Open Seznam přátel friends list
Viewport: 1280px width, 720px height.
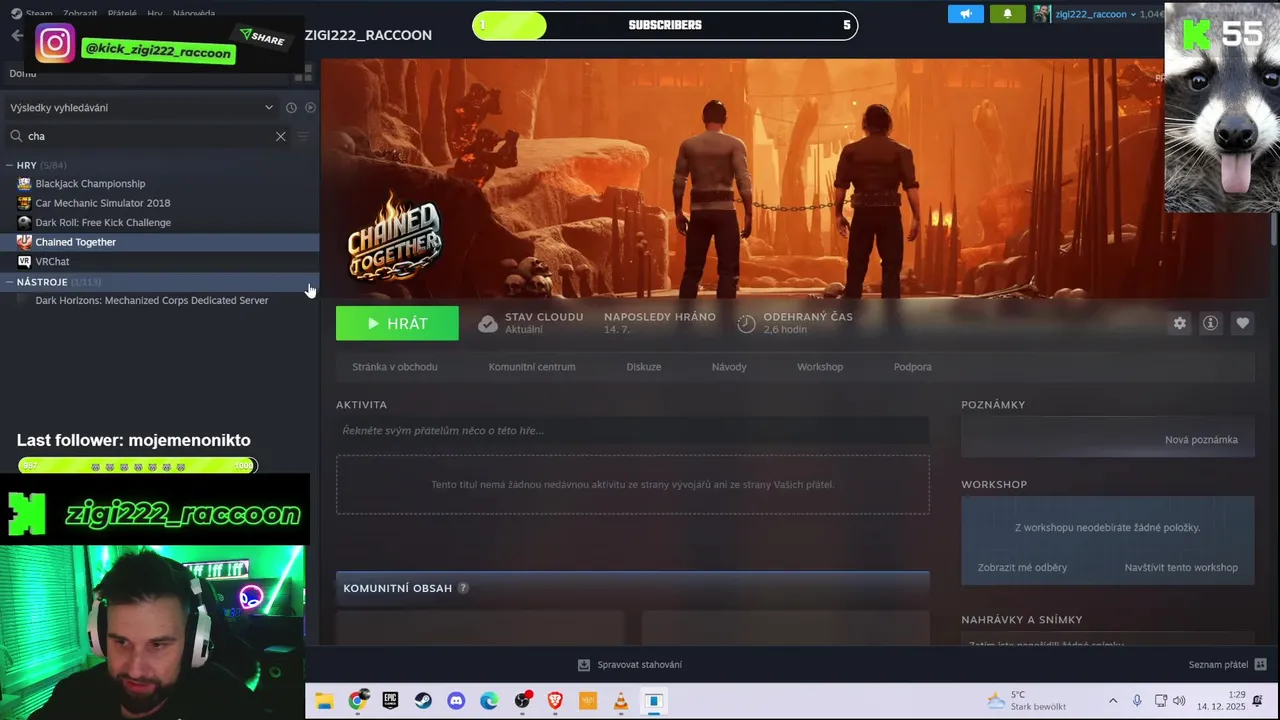point(1227,665)
